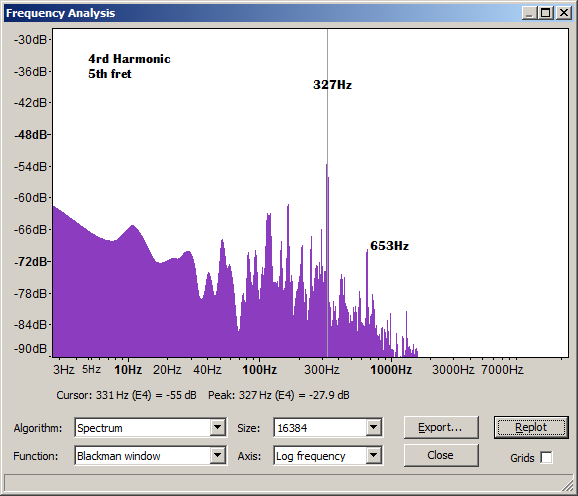Click the Log frequency axis field
The image size is (578, 496).
(320, 456)
